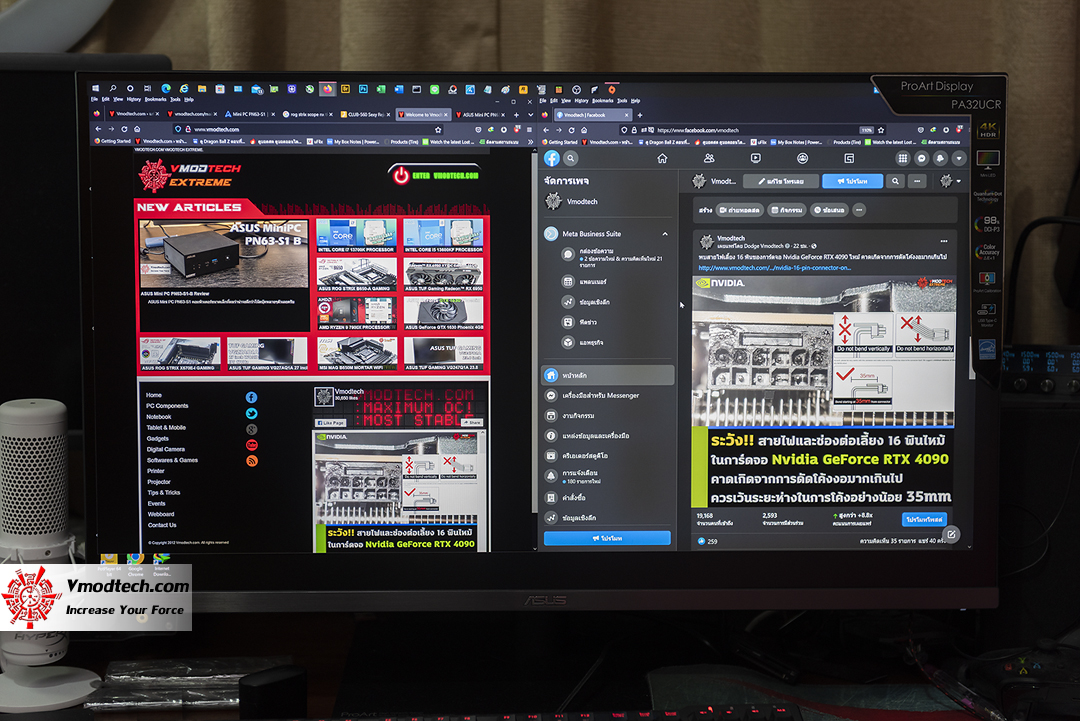Viewport: 1080px width, 721px height.
Task: Show more bookmarks chevron in left Firefox
Action: (530, 141)
